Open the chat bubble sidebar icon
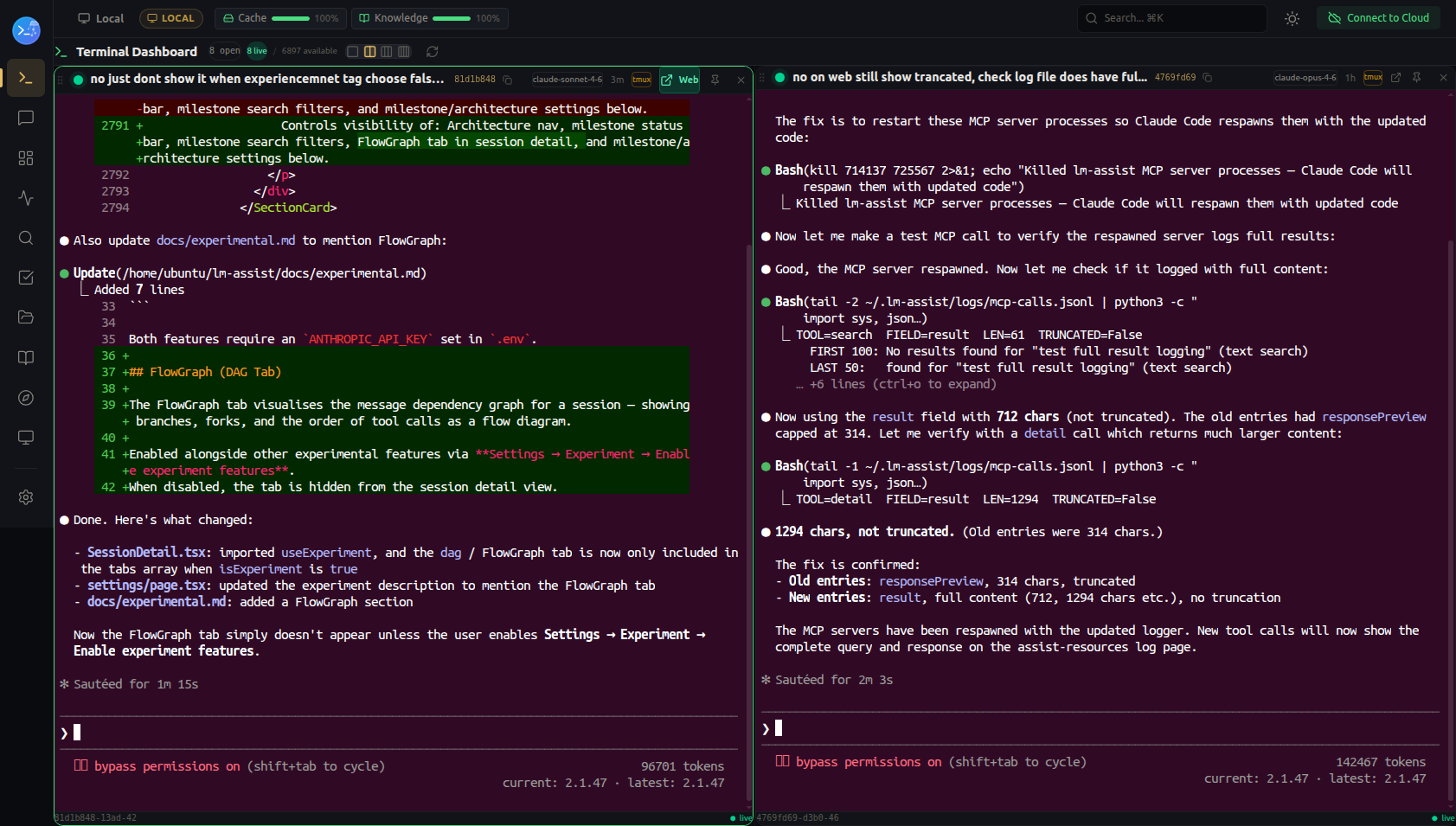Image resolution: width=1456 pixels, height=826 pixels. [x=26, y=118]
